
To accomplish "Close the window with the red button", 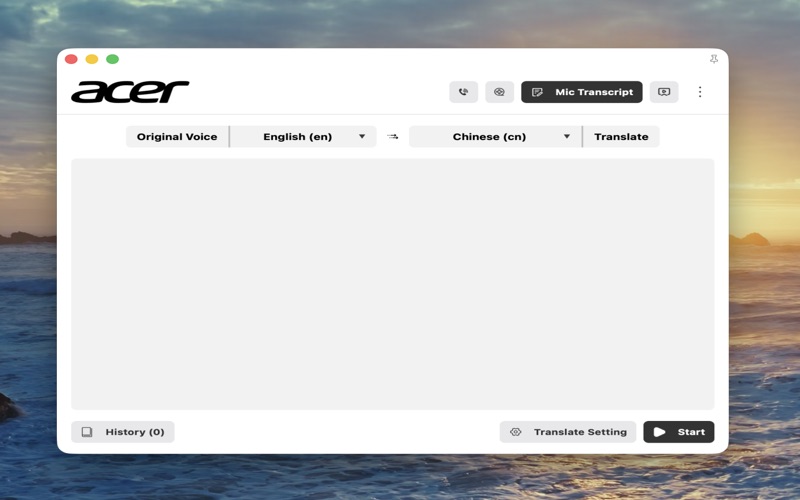I will click(x=71, y=59).
